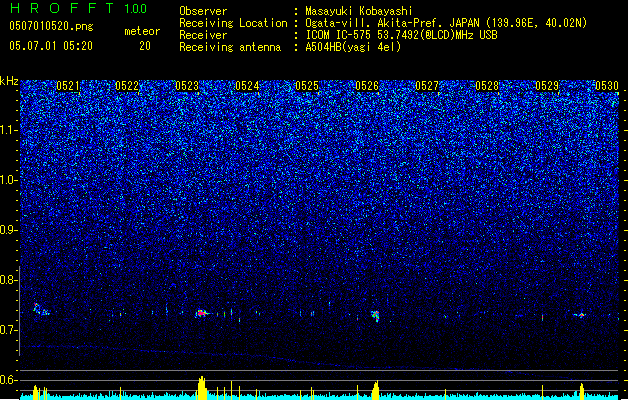The width and height of the screenshot is (629, 400).
Task: Click the yellow intensity peak after 0529
Action: tap(582, 391)
